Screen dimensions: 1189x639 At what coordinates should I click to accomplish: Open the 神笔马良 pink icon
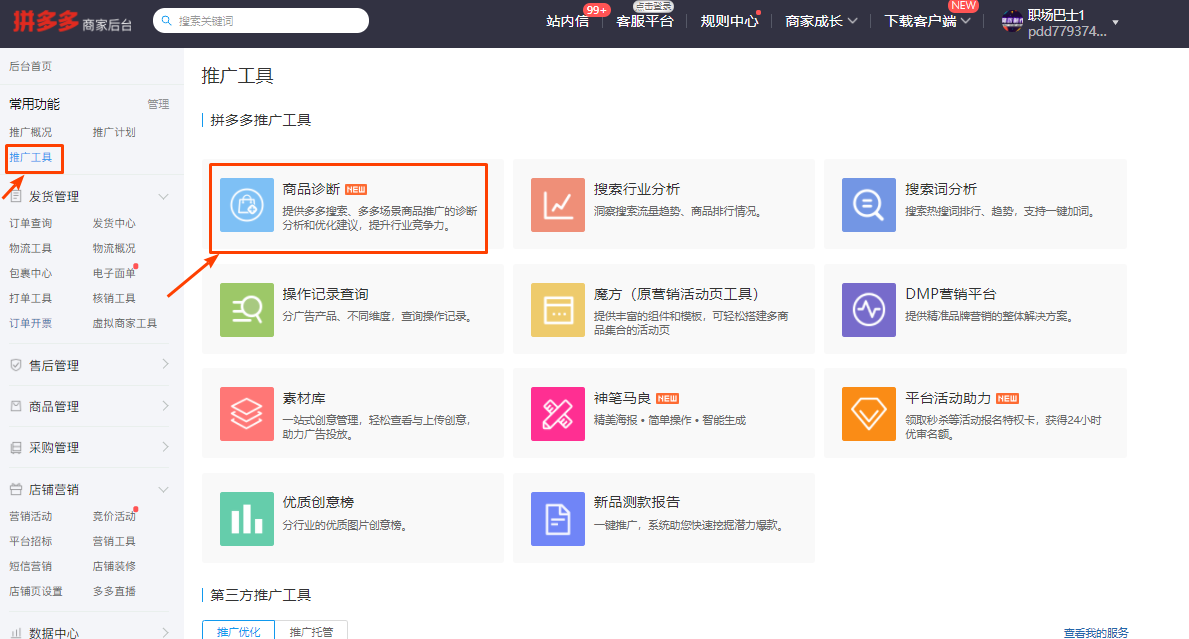point(557,414)
